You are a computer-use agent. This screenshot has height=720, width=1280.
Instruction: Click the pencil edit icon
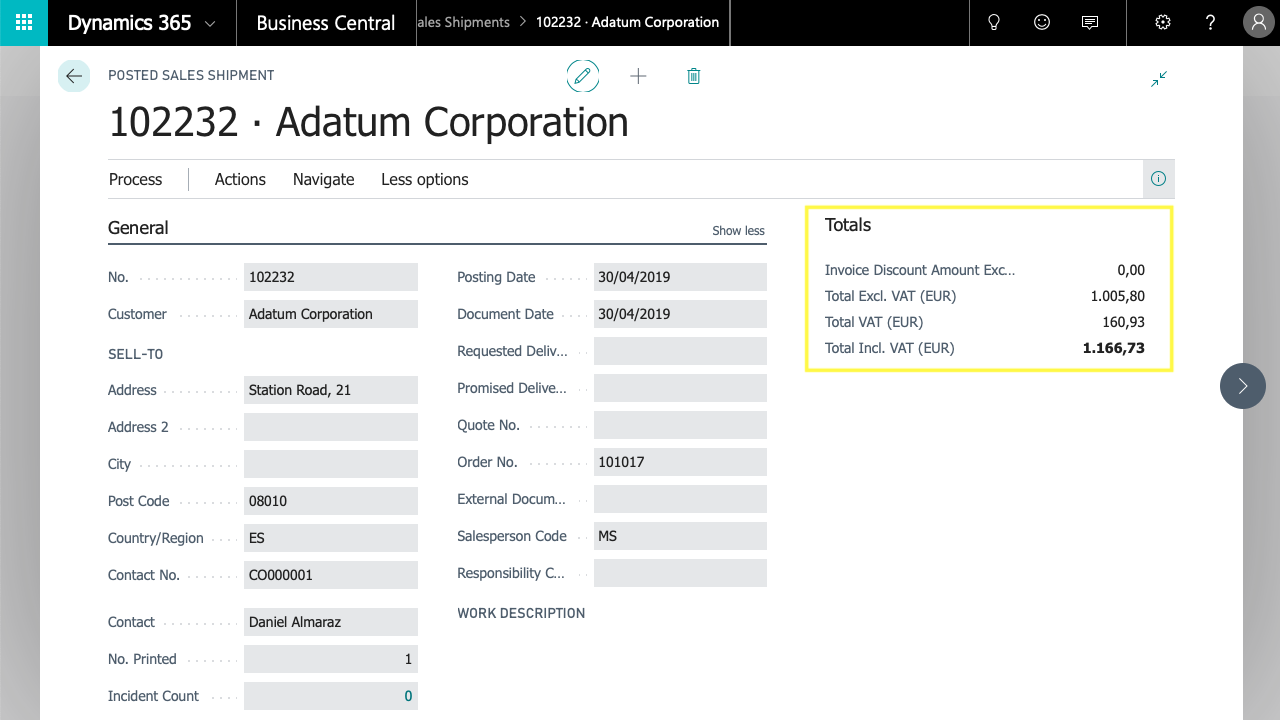pos(583,76)
